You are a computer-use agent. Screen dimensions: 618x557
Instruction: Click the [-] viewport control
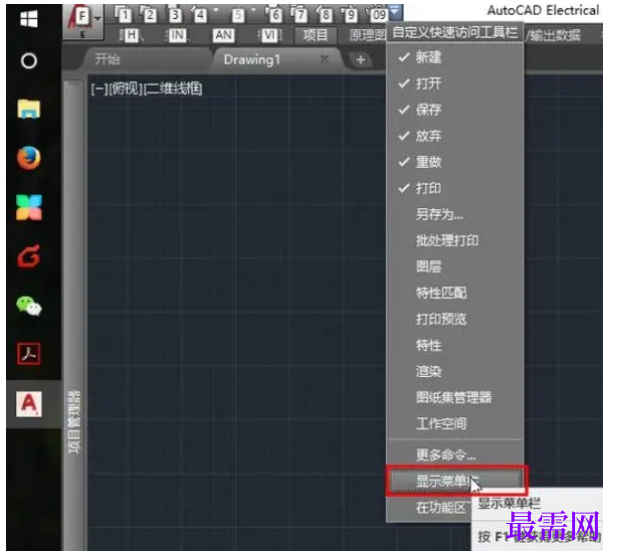pyautogui.click(x=98, y=89)
